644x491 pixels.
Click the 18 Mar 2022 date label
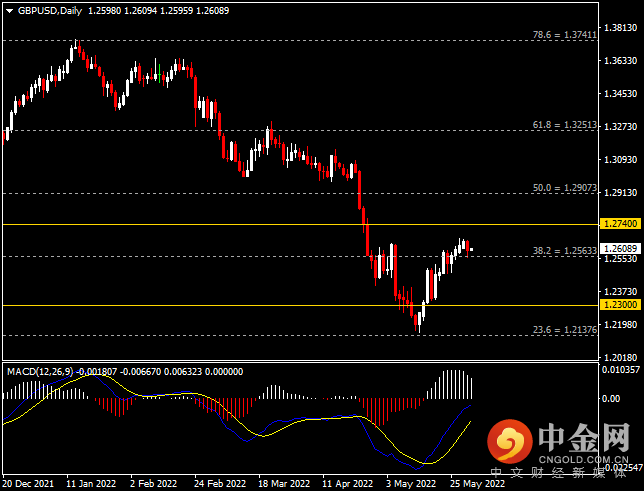284,484
